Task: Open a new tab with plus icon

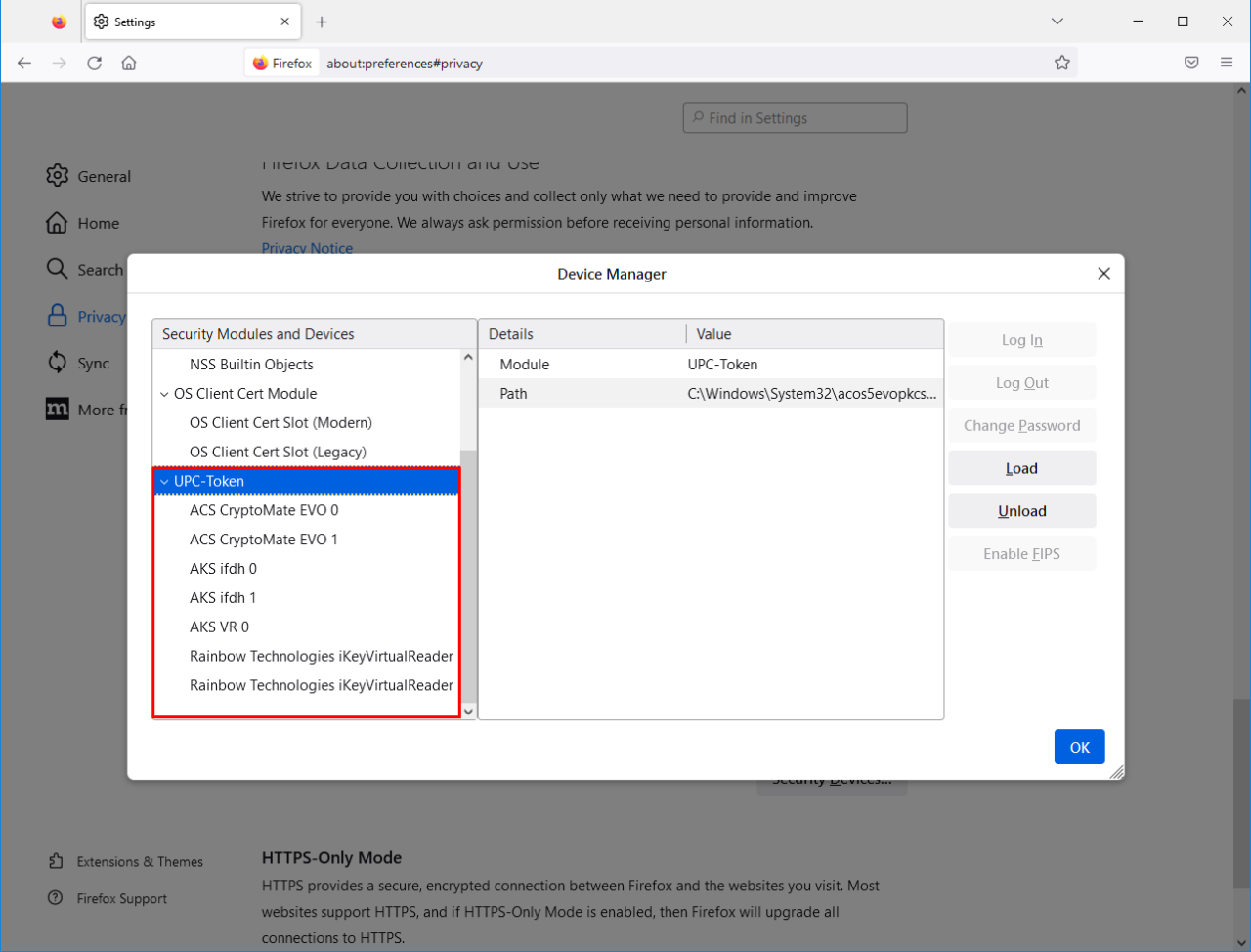Action: pyautogui.click(x=322, y=22)
